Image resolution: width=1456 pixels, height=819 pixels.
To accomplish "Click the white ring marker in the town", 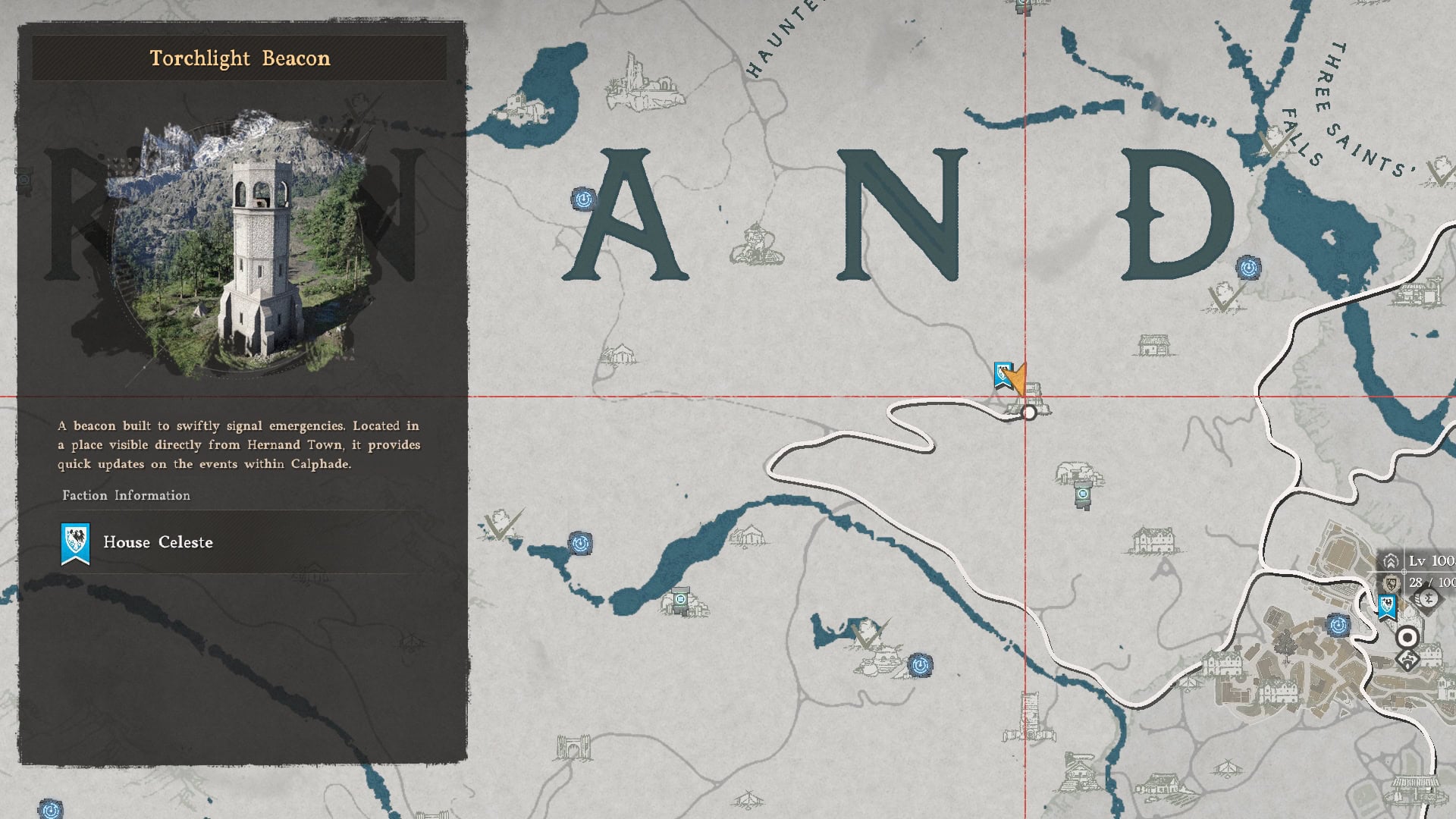I will pos(1407,638).
